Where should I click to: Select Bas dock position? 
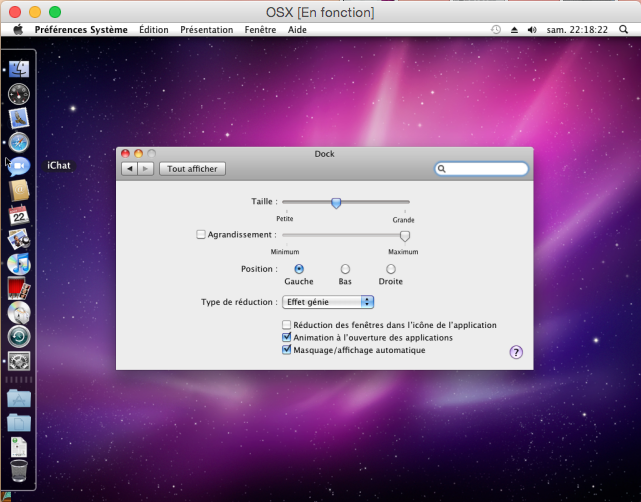(x=345, y=269)
